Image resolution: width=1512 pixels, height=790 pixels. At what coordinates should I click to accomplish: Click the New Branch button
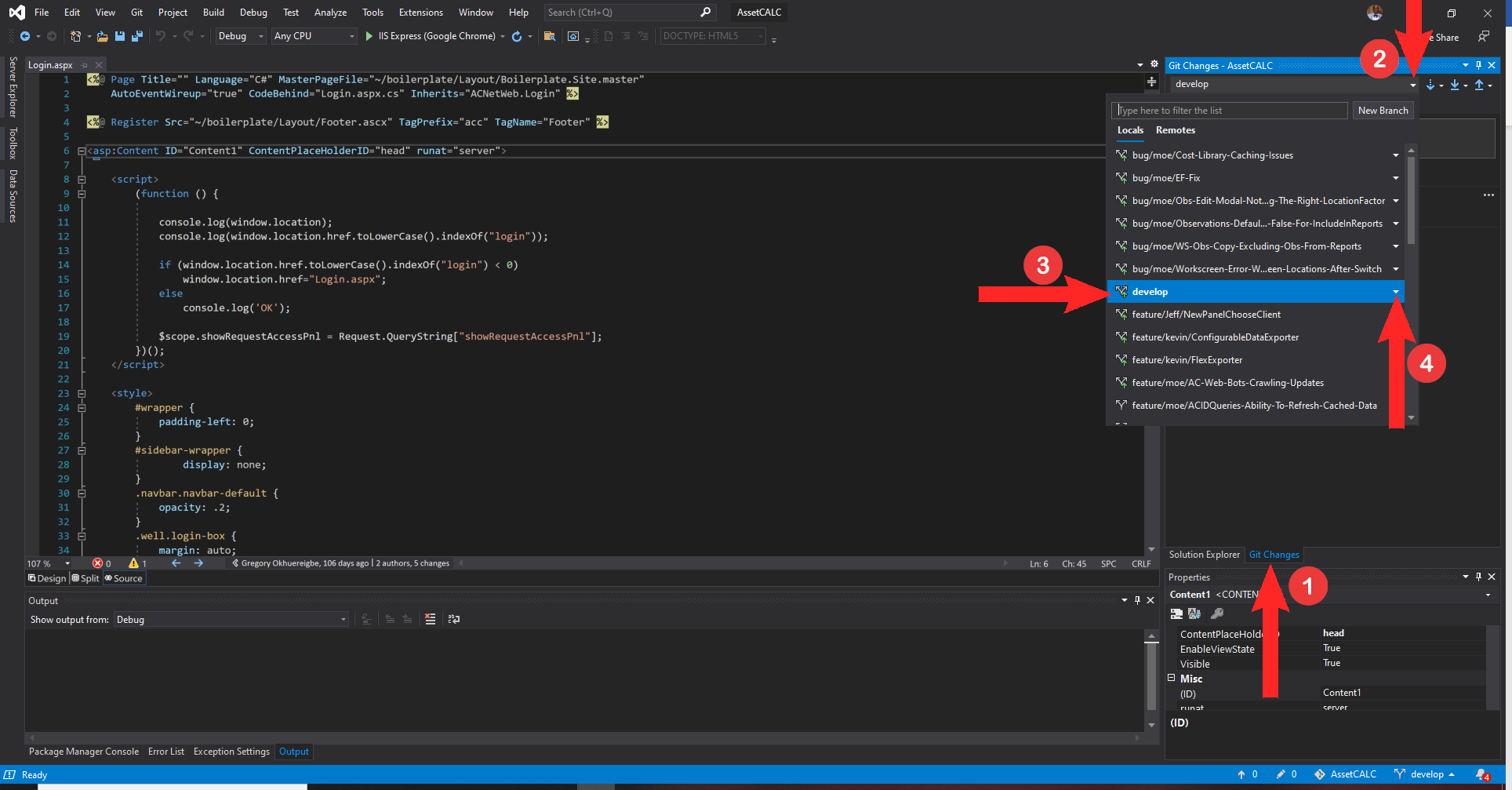pos(1383,111)
